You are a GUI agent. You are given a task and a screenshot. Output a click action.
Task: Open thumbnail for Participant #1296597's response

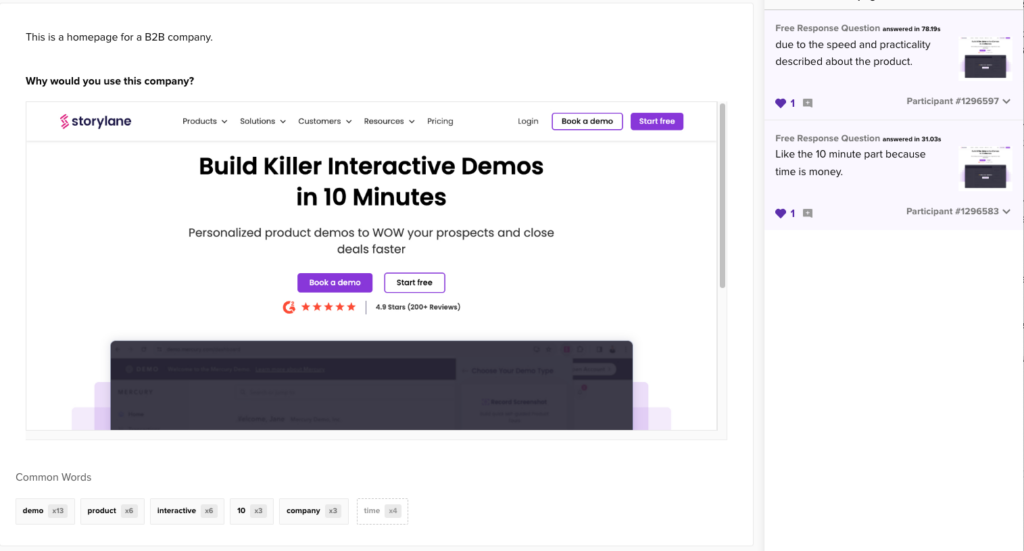[x=985, y=57]
